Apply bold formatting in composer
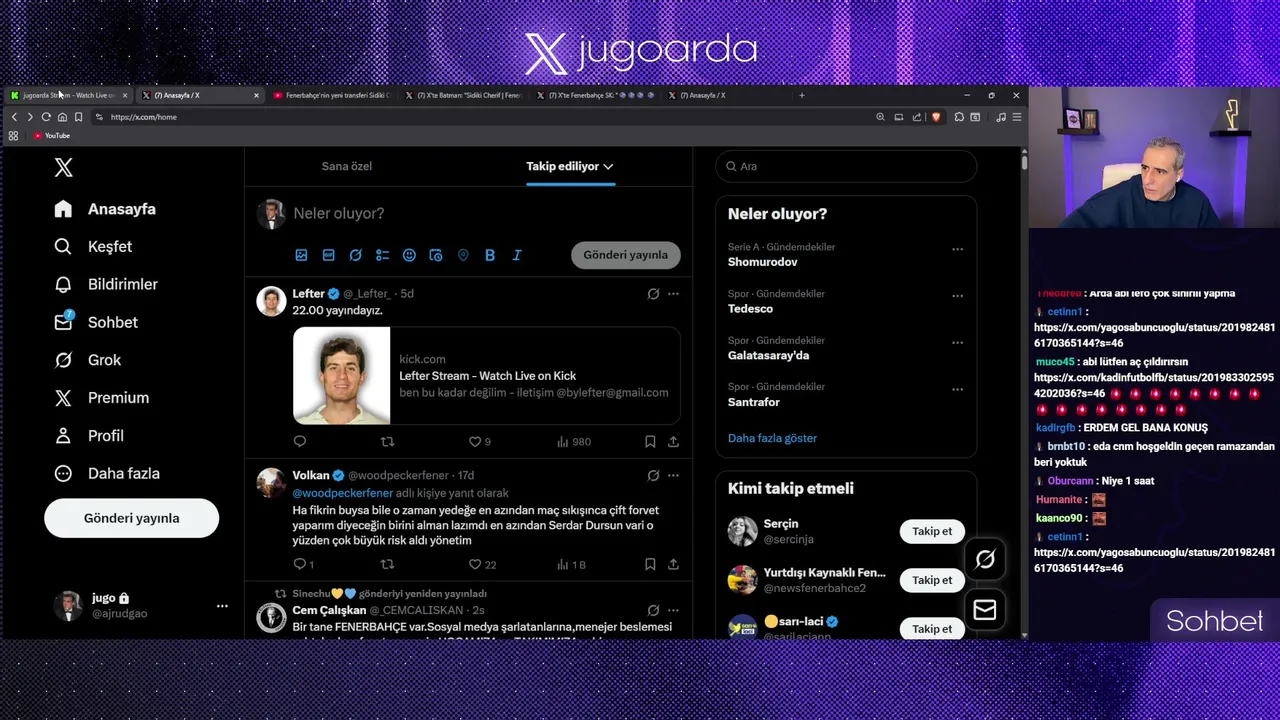The image size is (1280, 720). pos(490,255)
